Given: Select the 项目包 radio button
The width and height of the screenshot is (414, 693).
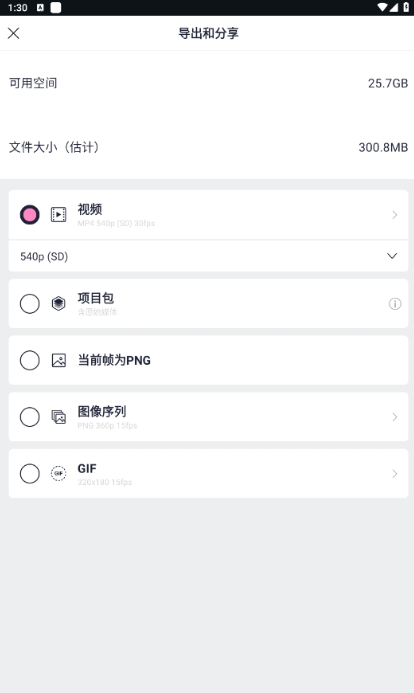Looking at the screenshot, I should point(30,304).
